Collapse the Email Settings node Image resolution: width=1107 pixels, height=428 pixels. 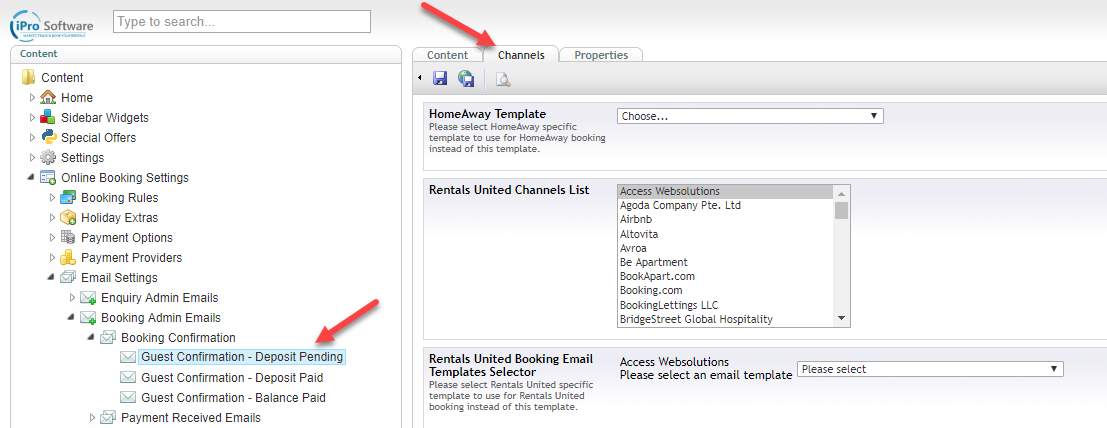tap(51, 278)
